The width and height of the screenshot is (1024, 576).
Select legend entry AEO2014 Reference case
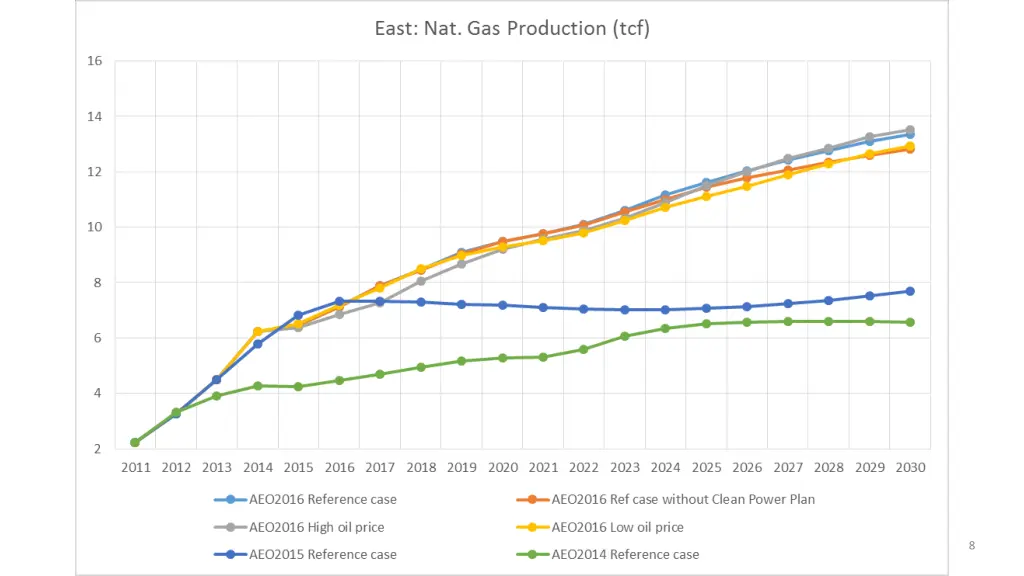coord(607,554)
